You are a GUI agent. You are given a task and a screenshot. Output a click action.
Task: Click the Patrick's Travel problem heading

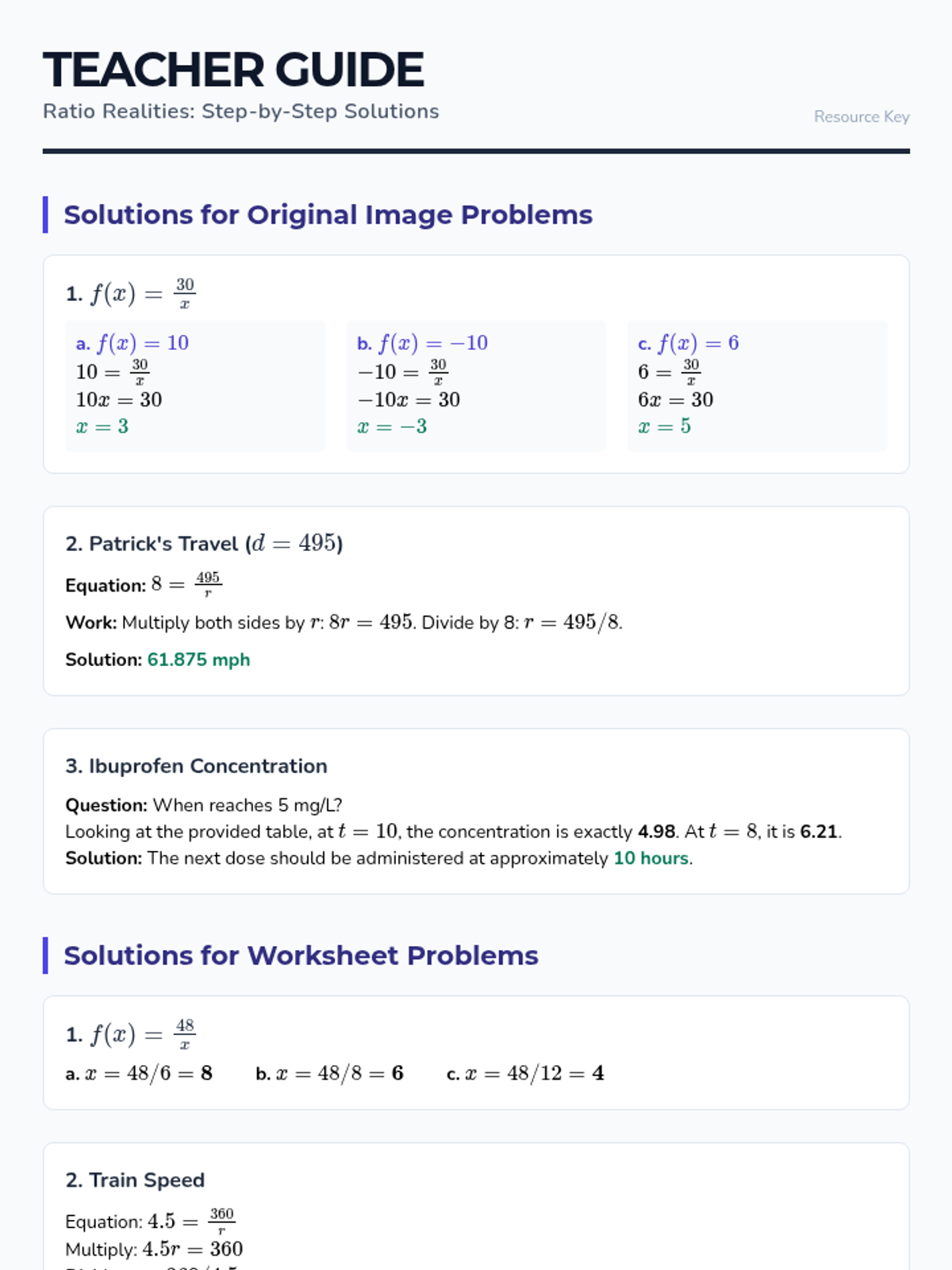pos(204,544)
